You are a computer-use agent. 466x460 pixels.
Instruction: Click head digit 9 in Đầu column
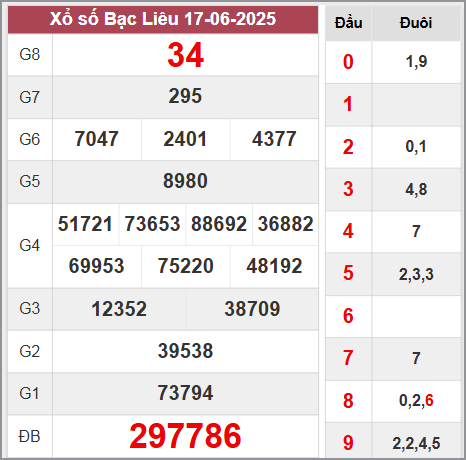click(x=348, y=443)
